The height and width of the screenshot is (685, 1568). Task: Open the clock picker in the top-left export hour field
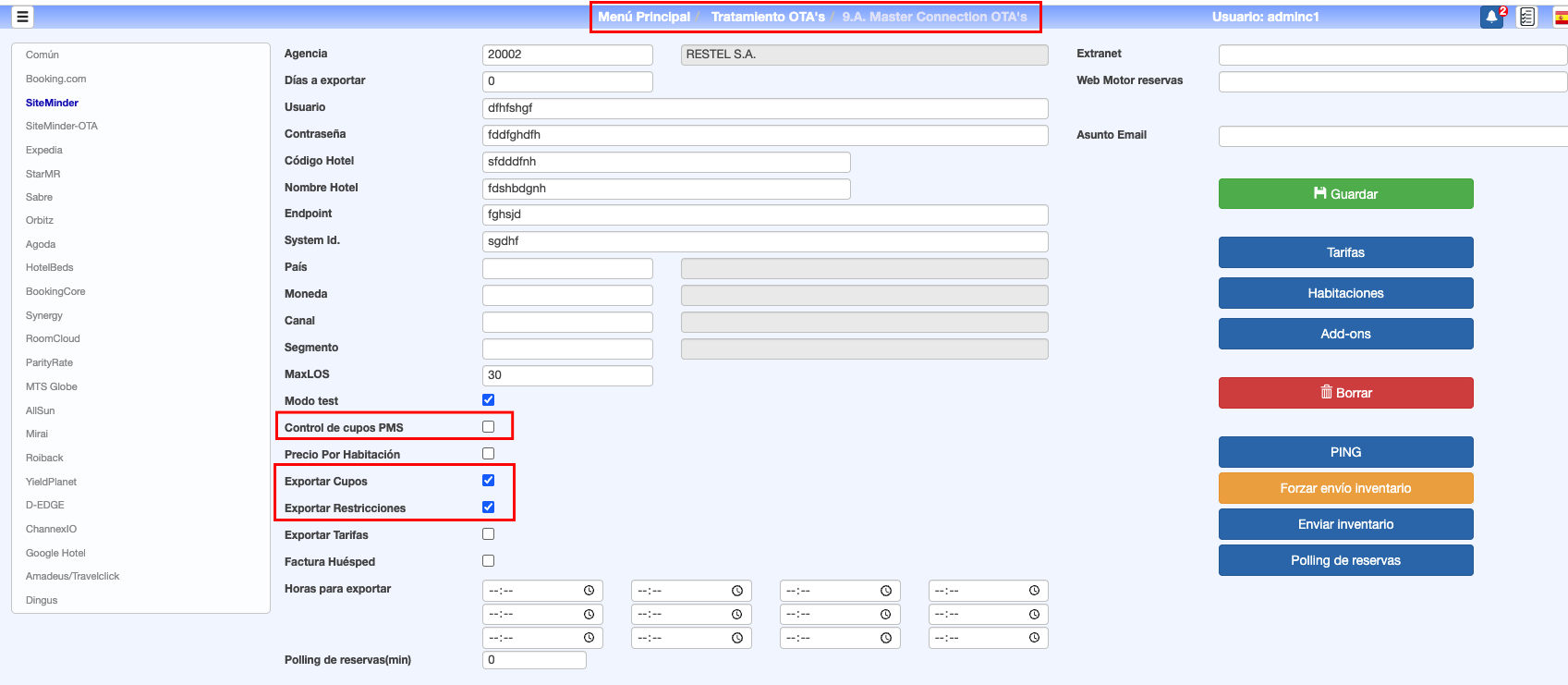click(x=589, y=591)
